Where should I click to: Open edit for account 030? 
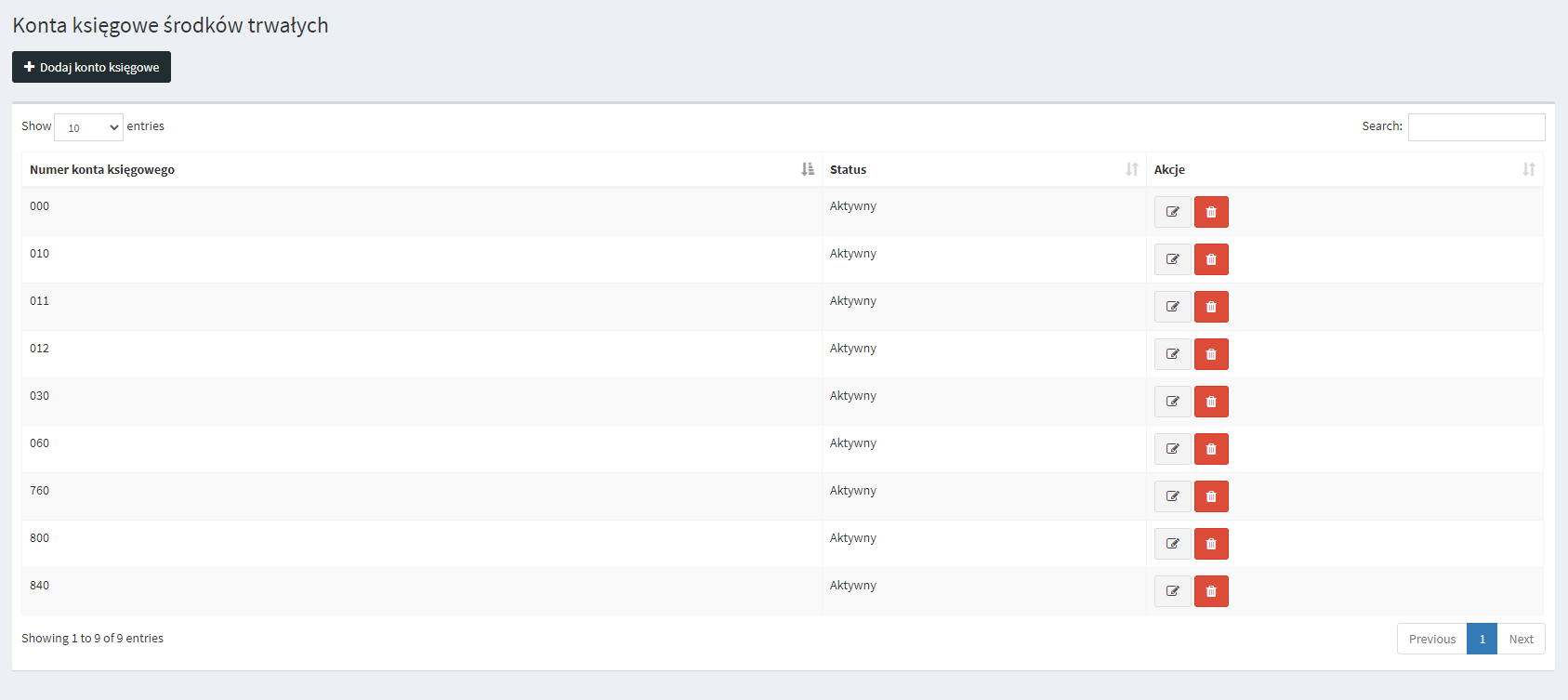point(1172,402)
